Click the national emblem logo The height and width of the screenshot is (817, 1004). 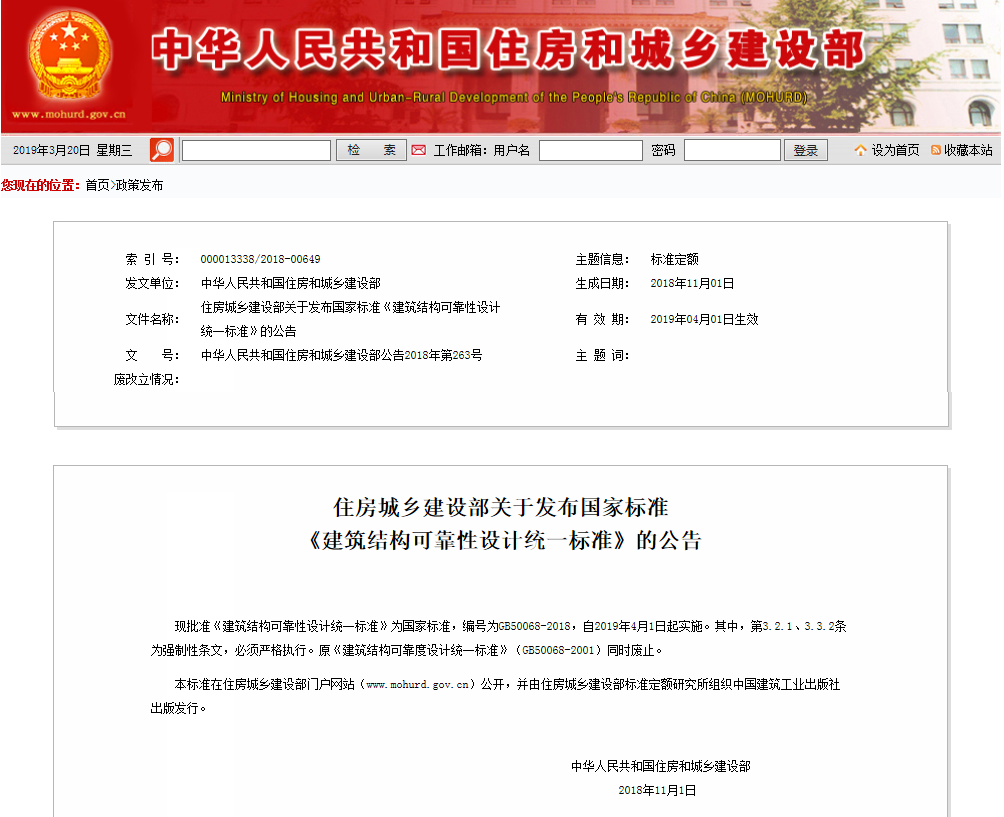tap(69, 56)
